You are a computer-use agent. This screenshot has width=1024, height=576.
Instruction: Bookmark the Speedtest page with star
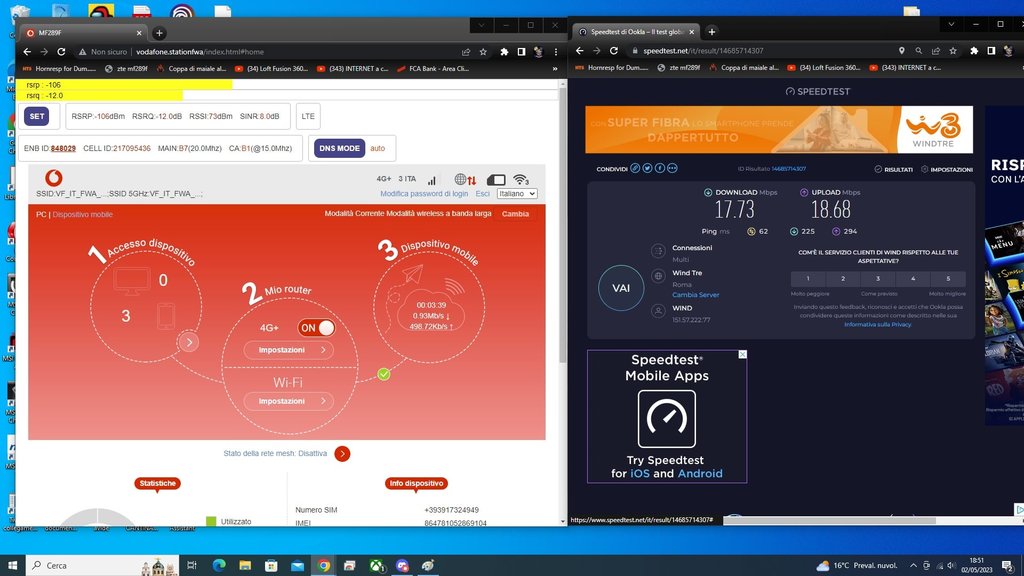pos(953,50)
